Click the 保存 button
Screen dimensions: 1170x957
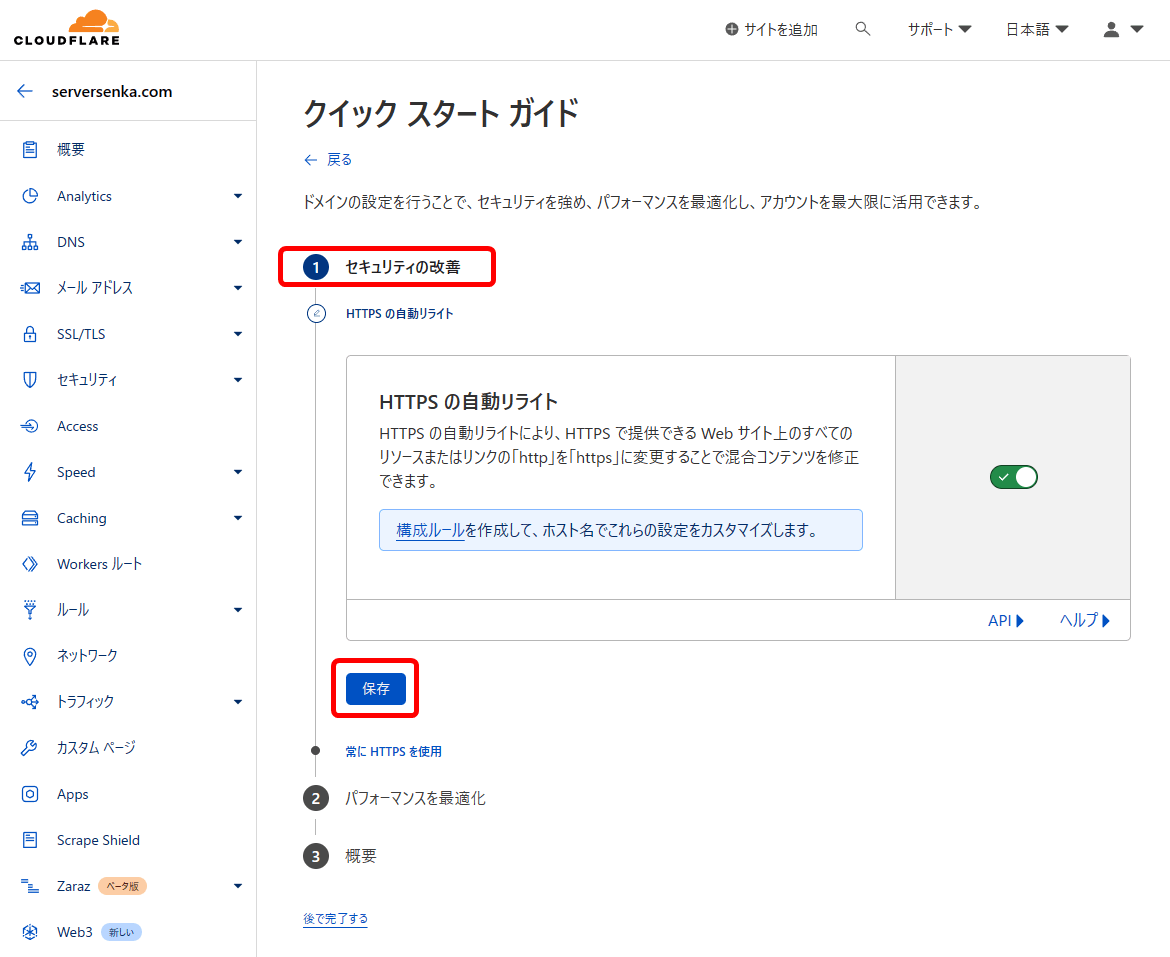(375, 688)
